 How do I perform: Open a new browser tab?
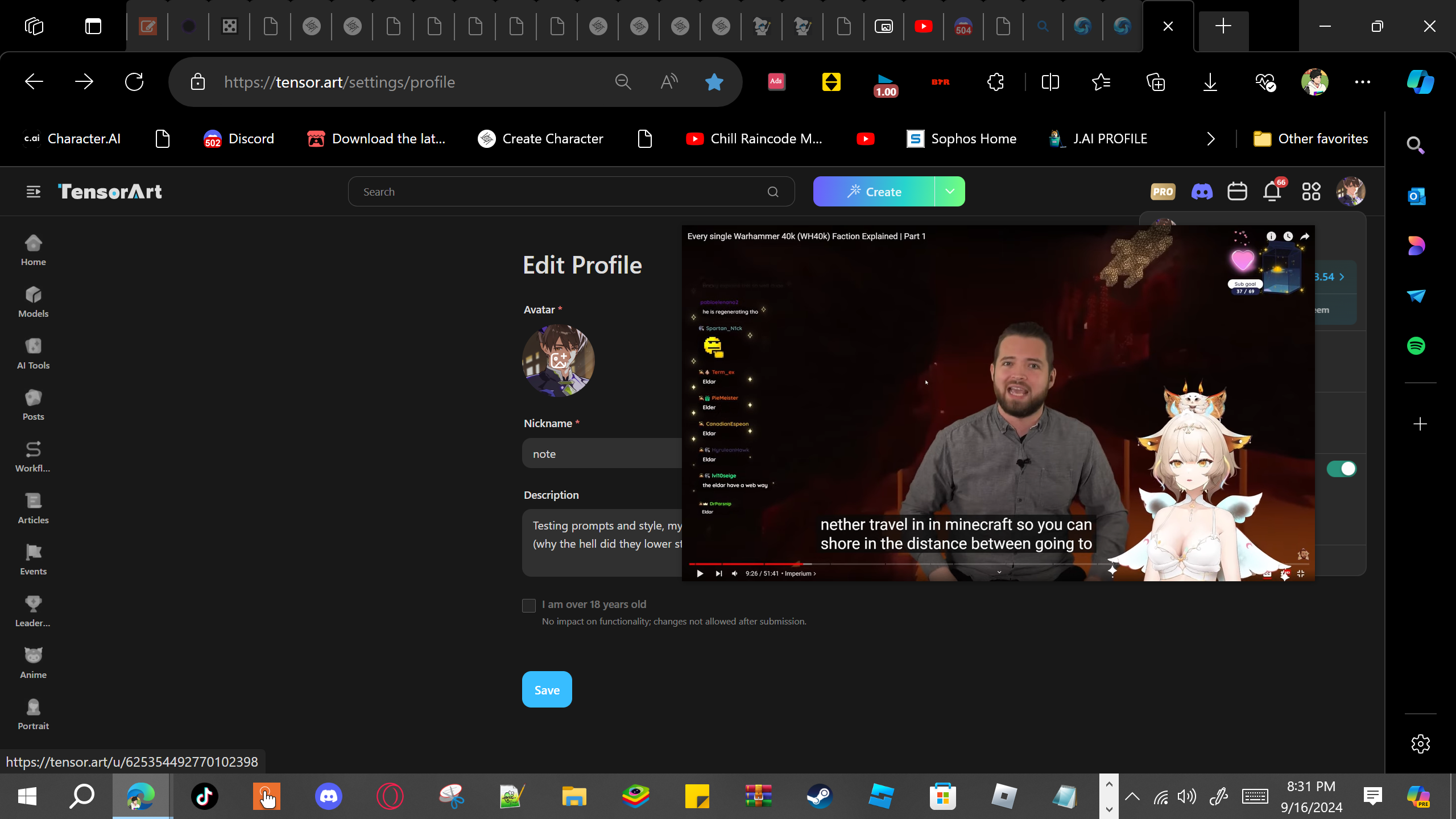[1223, 26]
